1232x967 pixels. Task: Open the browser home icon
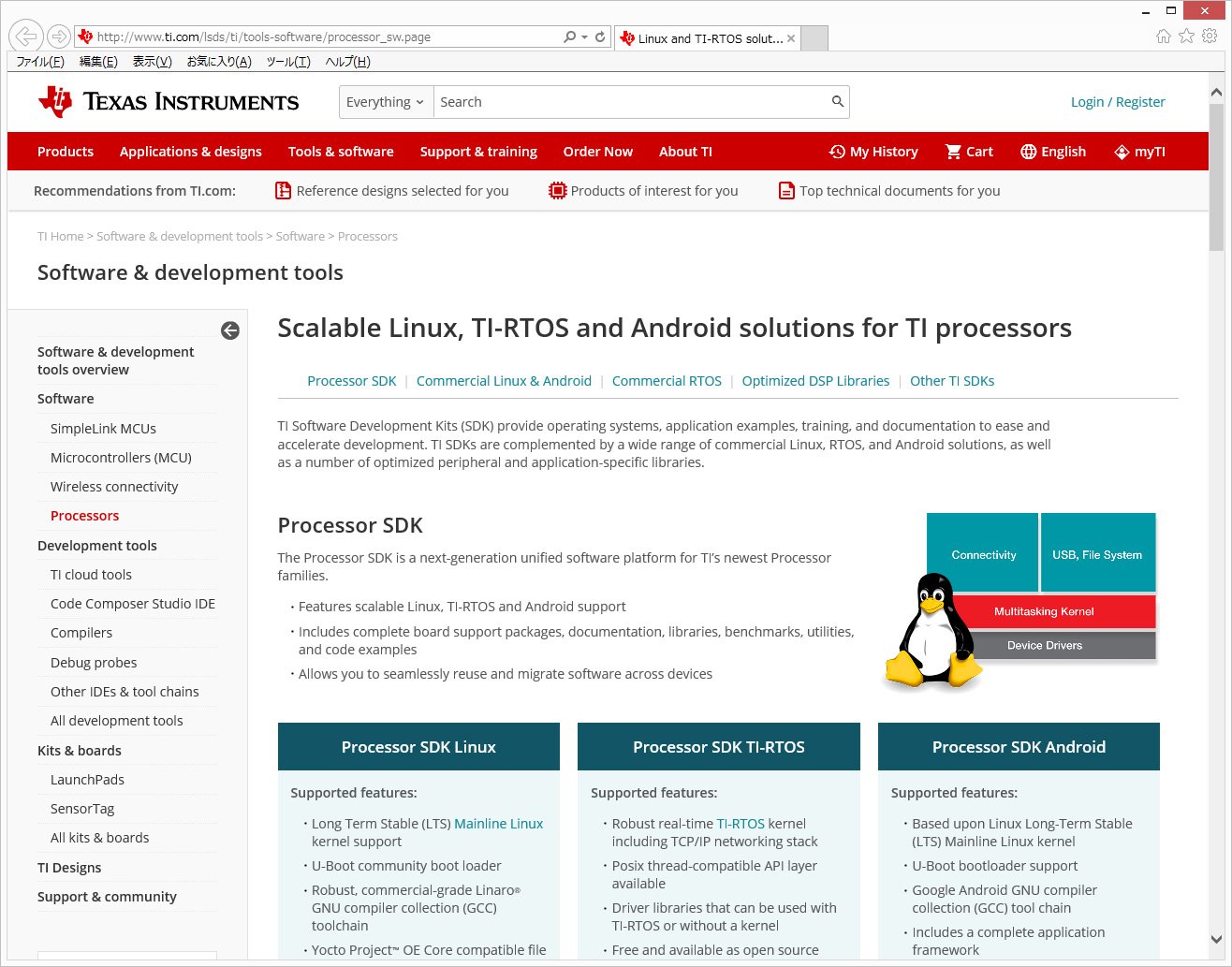click(1164, 37)
